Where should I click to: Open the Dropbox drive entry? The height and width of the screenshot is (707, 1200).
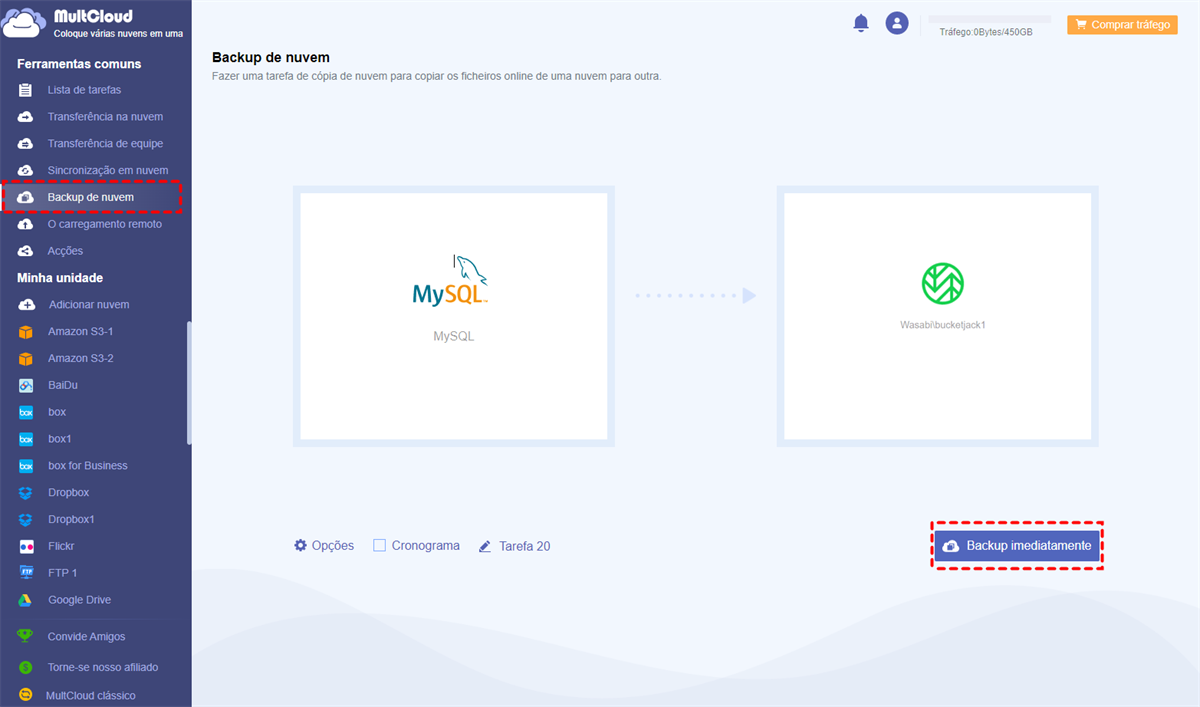[69, 493]
